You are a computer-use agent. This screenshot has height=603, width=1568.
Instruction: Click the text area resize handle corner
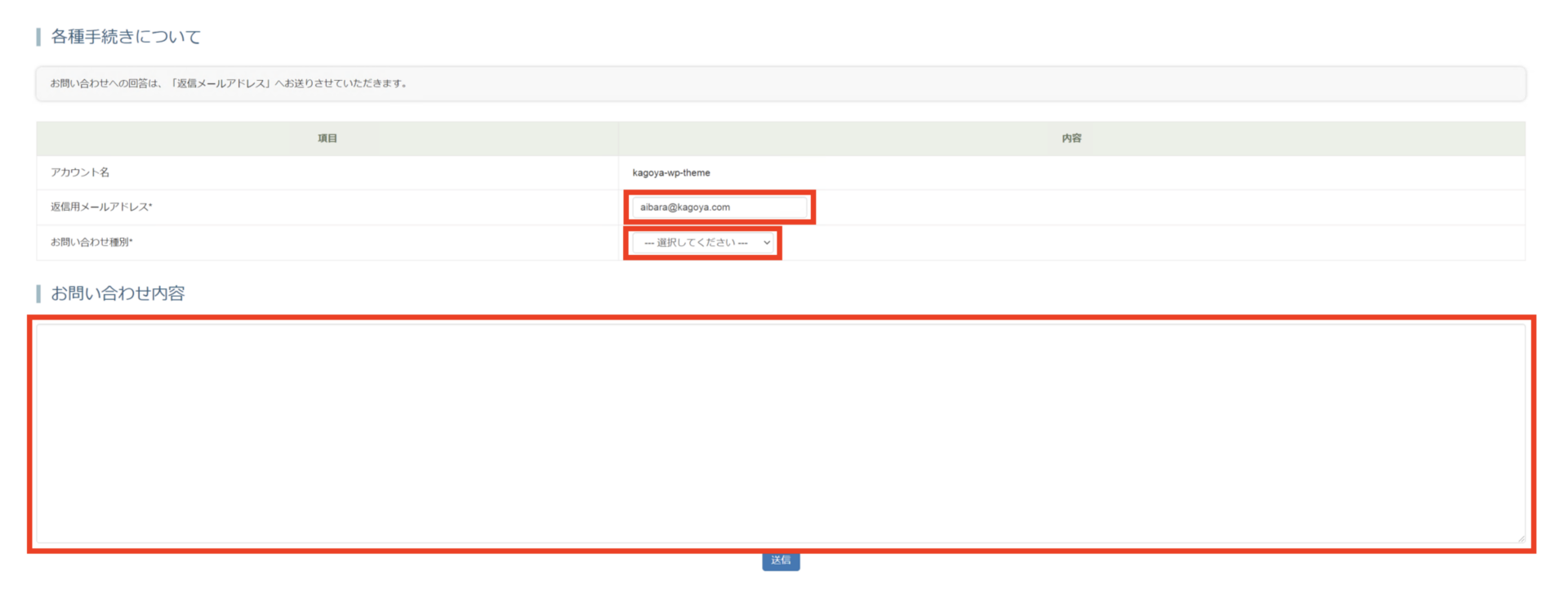[1520, 538]
